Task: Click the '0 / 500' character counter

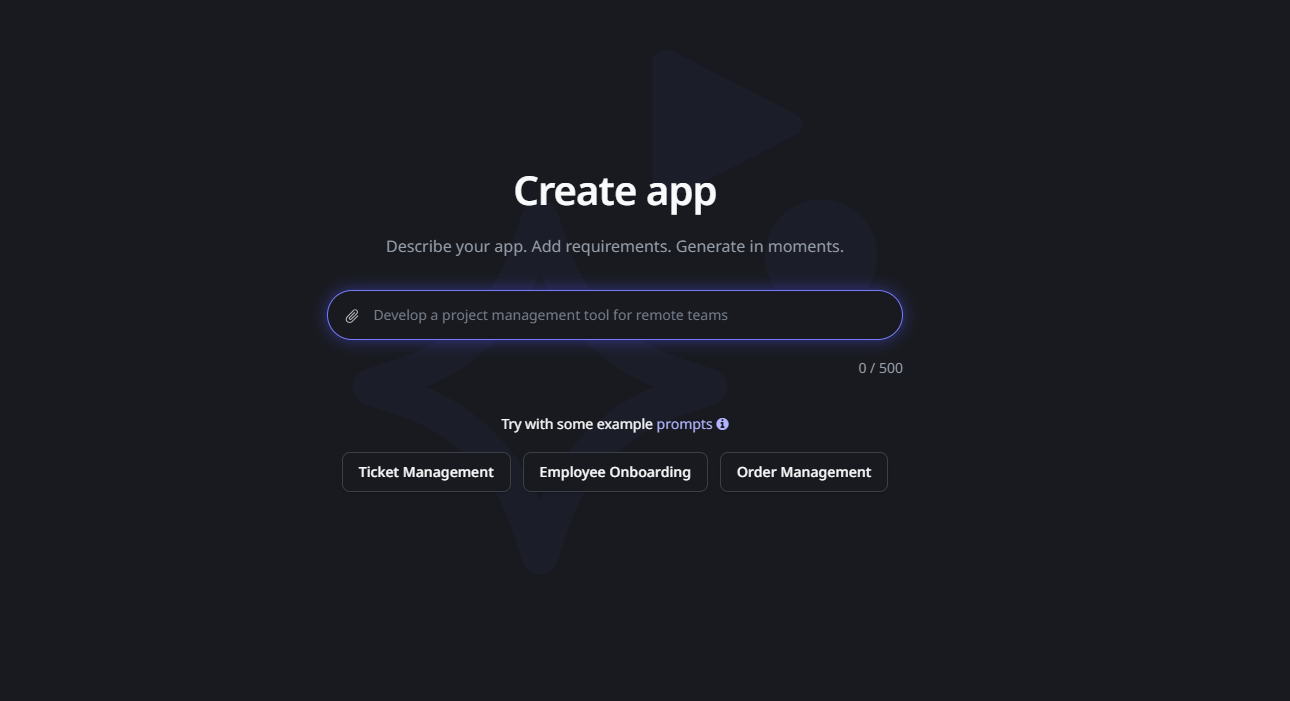Action: 880,368
